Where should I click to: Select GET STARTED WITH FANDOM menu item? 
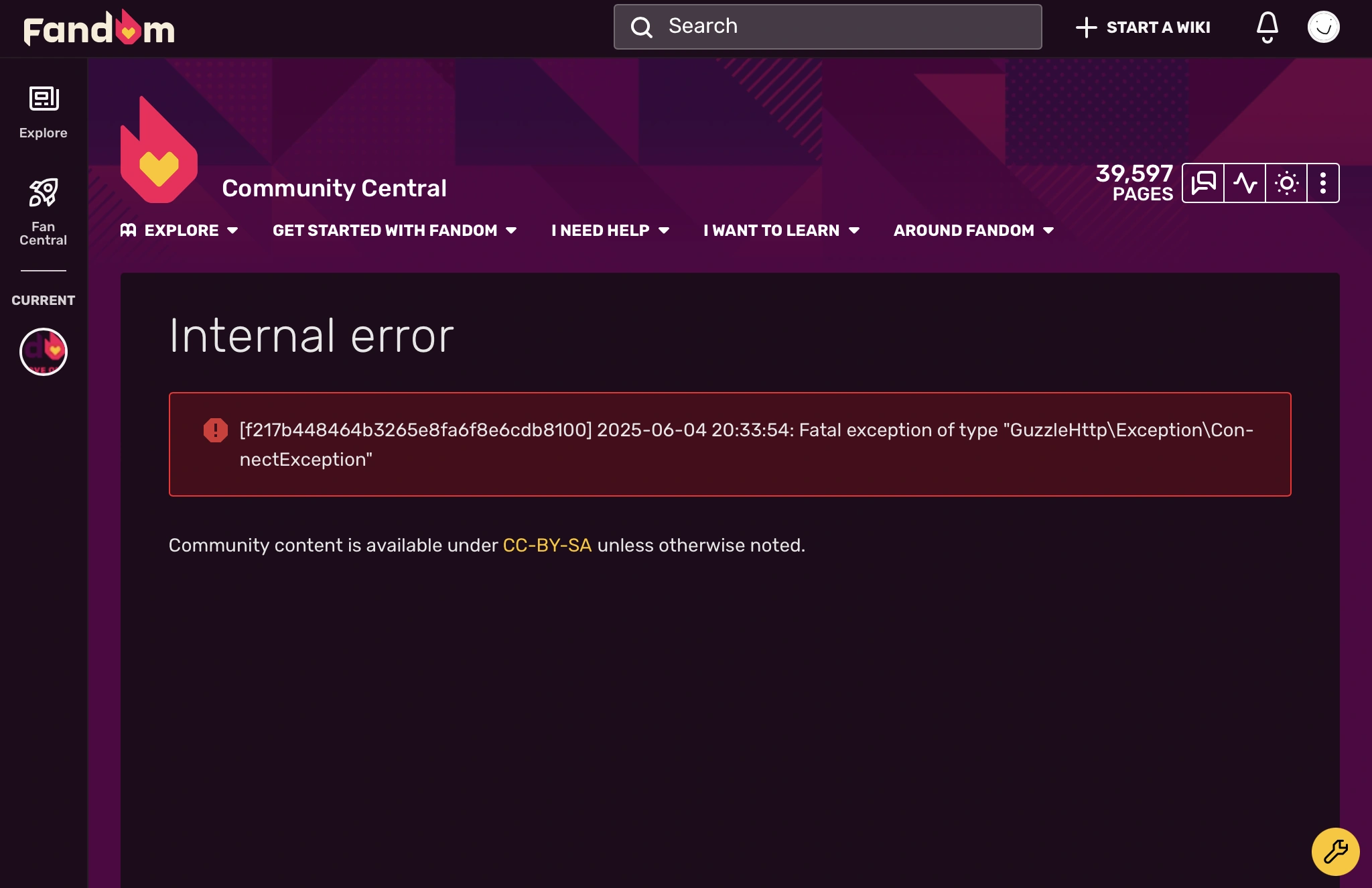coord(394,231)
